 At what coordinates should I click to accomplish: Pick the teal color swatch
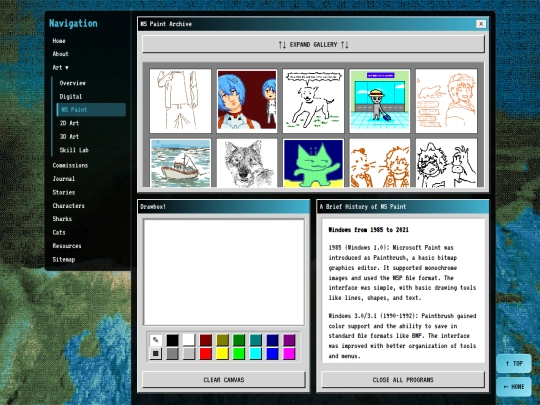(256, 340)
